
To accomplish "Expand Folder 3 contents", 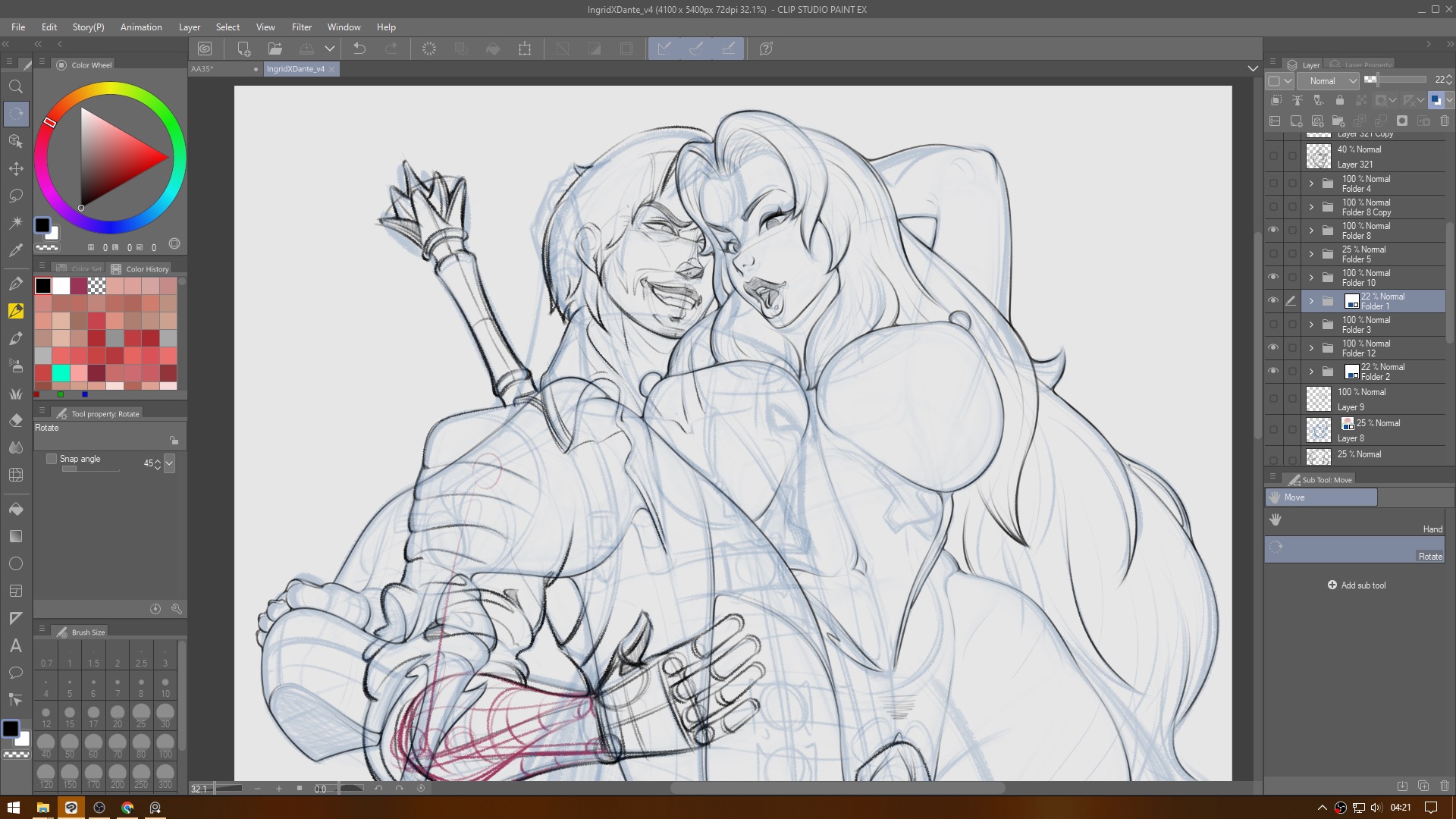I will [x=1311, y=325].
